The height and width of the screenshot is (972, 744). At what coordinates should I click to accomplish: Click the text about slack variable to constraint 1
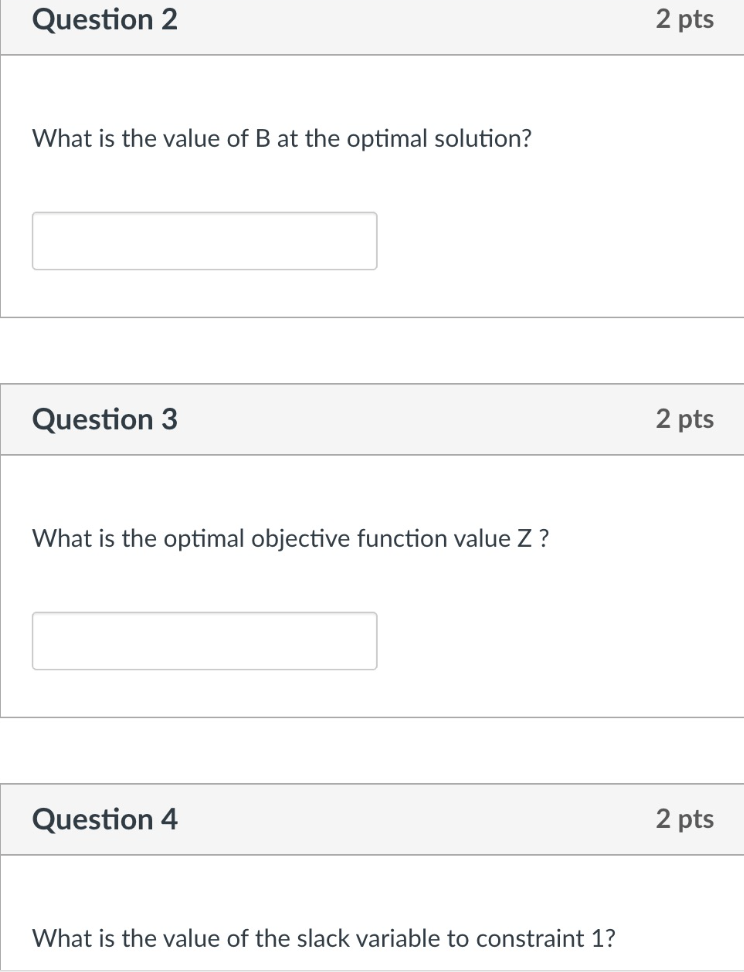(323, 938)
